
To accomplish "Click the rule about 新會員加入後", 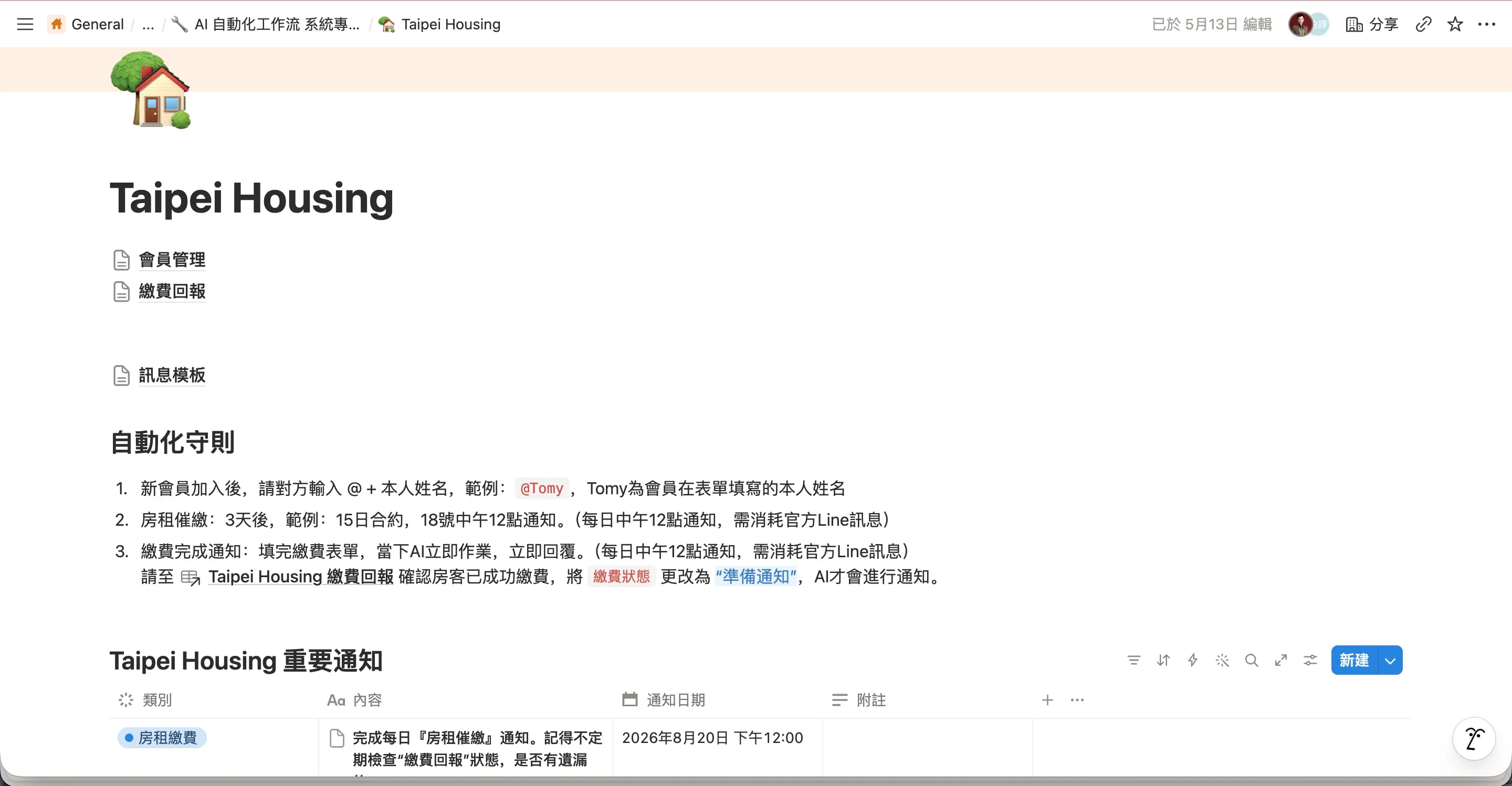I will point(492,488).
